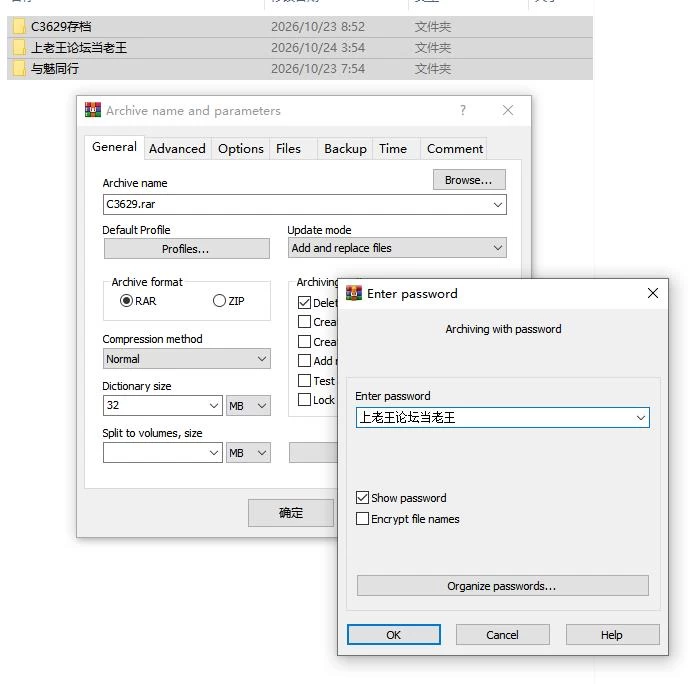Click the help question mark in Archive dialog

[463, 110]
